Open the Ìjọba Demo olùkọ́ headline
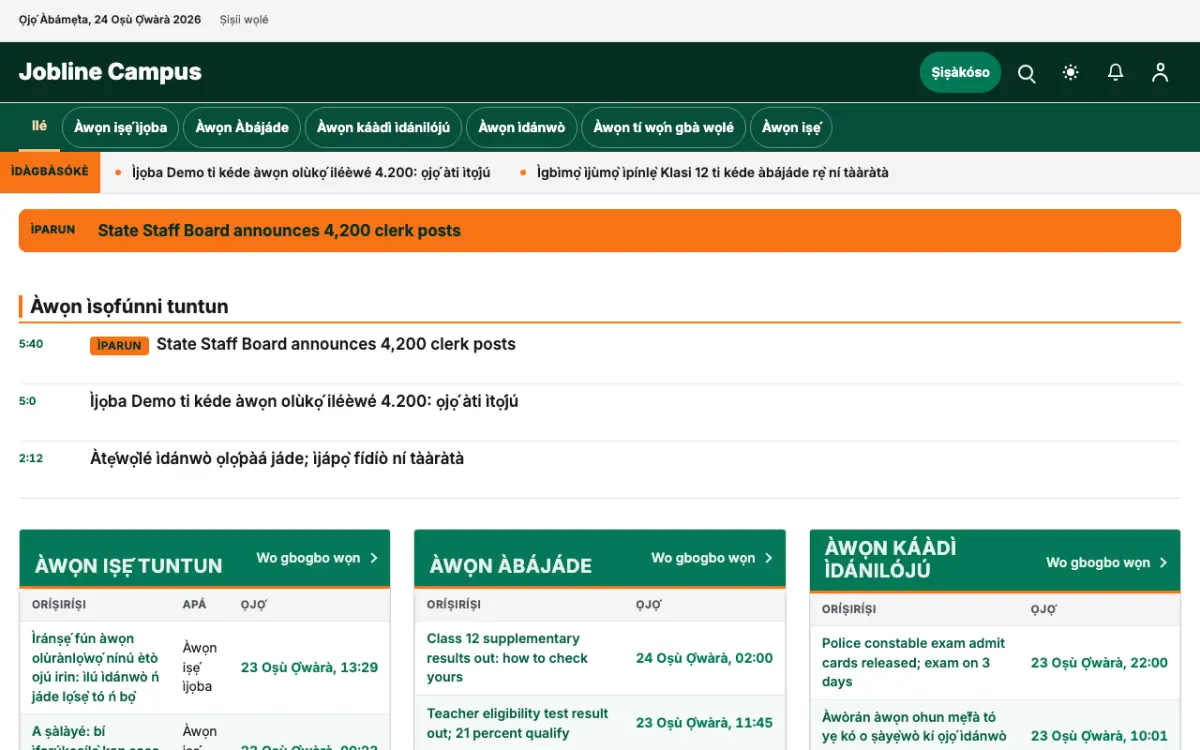Image resolution: width=1200 pixels, height=750 pixels. pos(304,402)
